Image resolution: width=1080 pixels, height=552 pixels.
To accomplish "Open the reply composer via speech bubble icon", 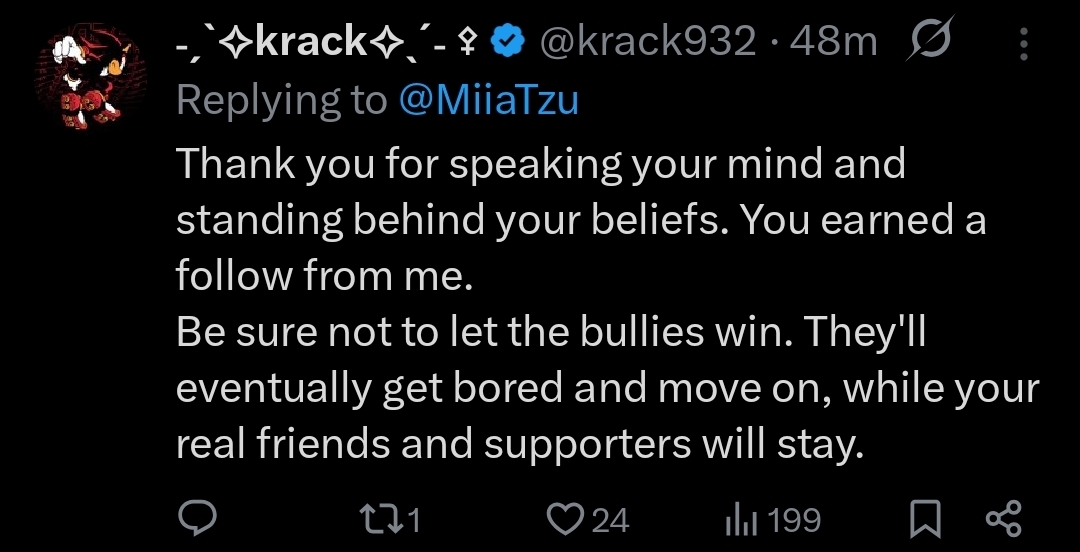I will click(198, 519).
